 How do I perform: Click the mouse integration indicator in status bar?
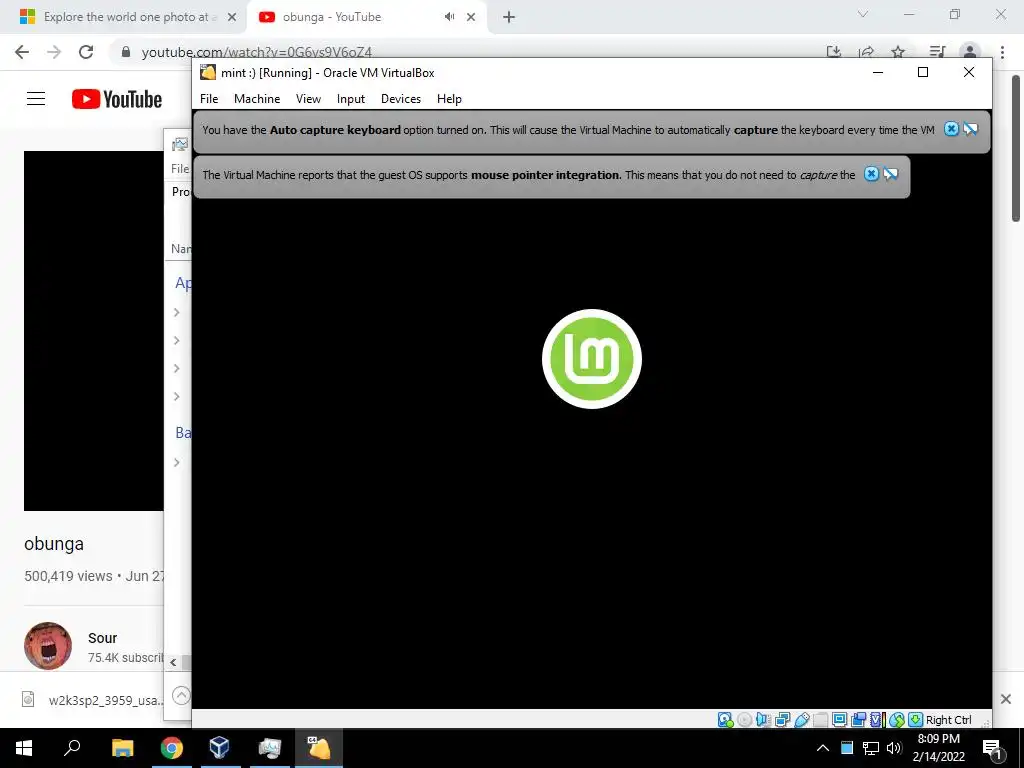[x=897, y=720]
